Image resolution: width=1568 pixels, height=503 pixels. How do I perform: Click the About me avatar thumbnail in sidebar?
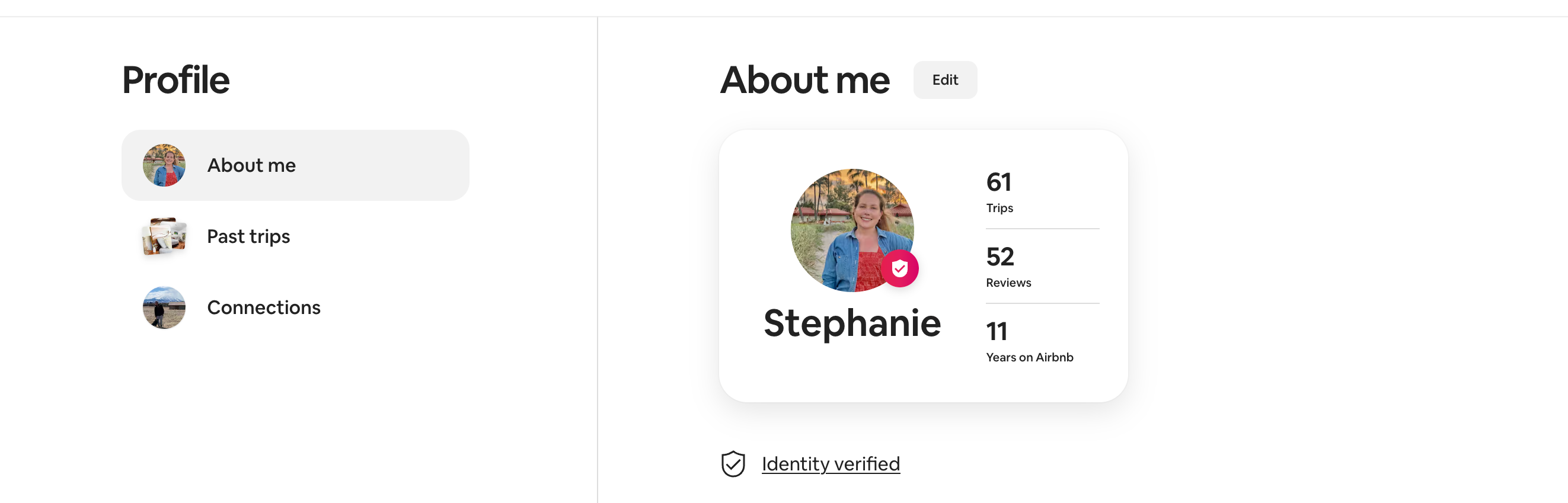[164, 165]
